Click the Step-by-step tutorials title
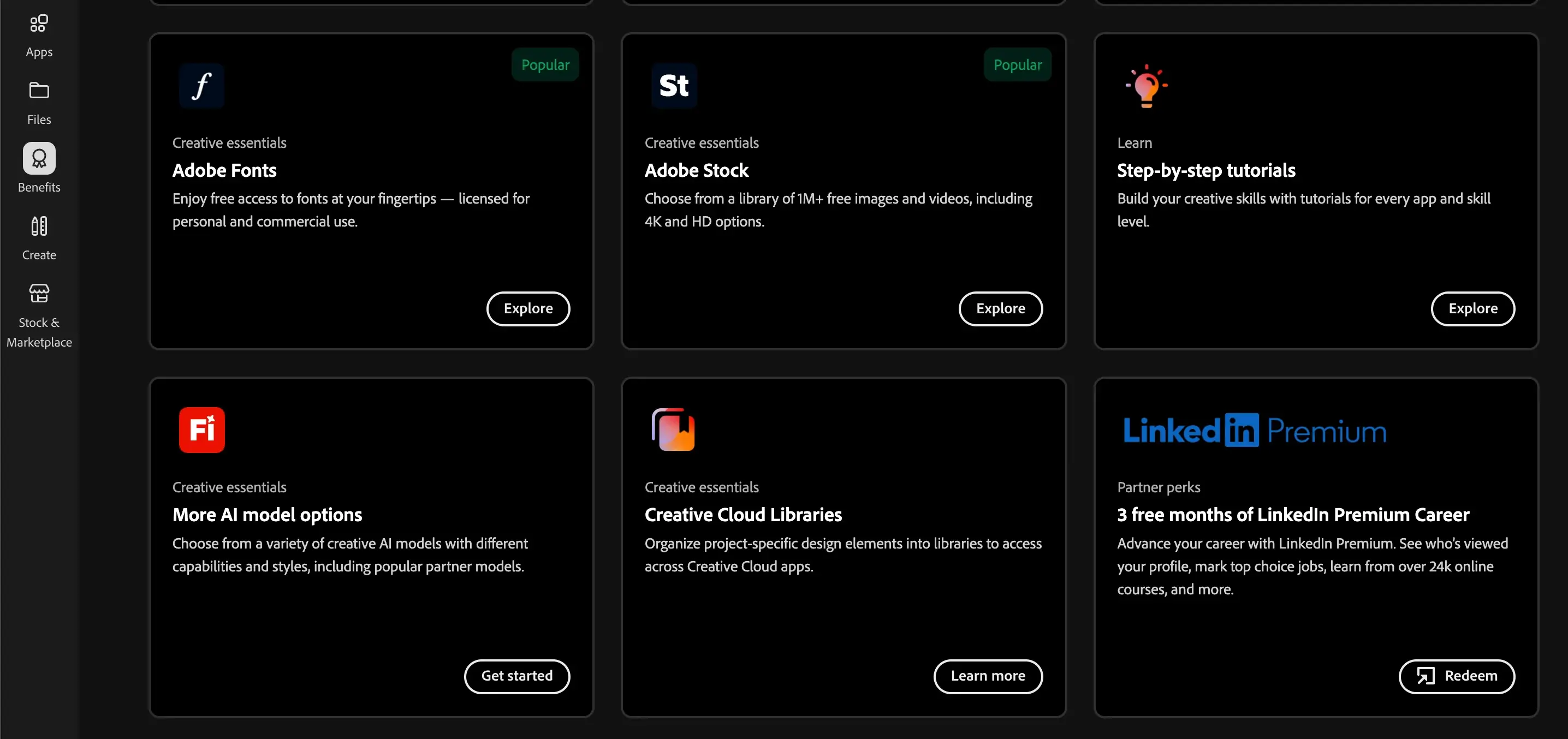This screenshot has width=1568, height=739. (1206, 170)
